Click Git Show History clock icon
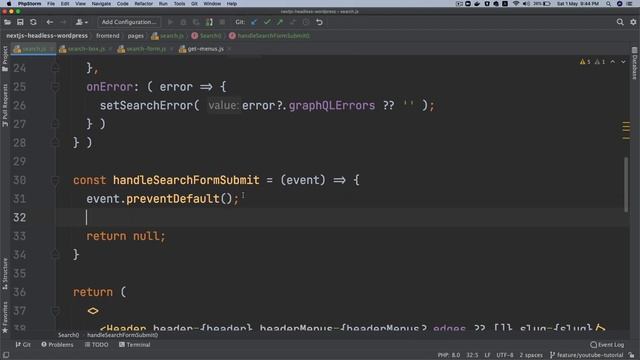The height and width of the screenshot is (360, 640). 306,22
